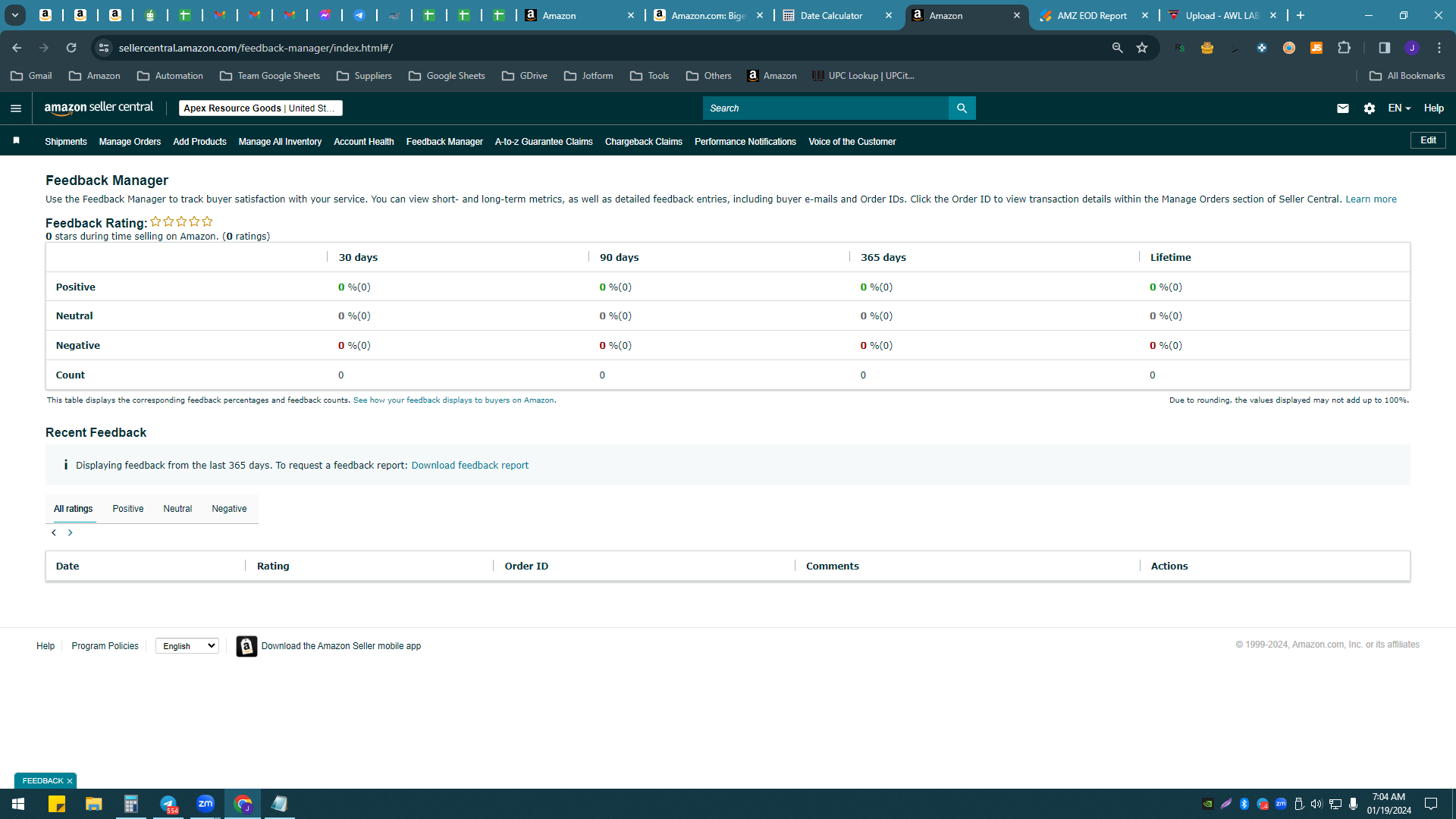The width and height of the screenshot is (1456, 819).
Task: Open Chargeback Claims in nav bar
Action: [x=644, y=142]
